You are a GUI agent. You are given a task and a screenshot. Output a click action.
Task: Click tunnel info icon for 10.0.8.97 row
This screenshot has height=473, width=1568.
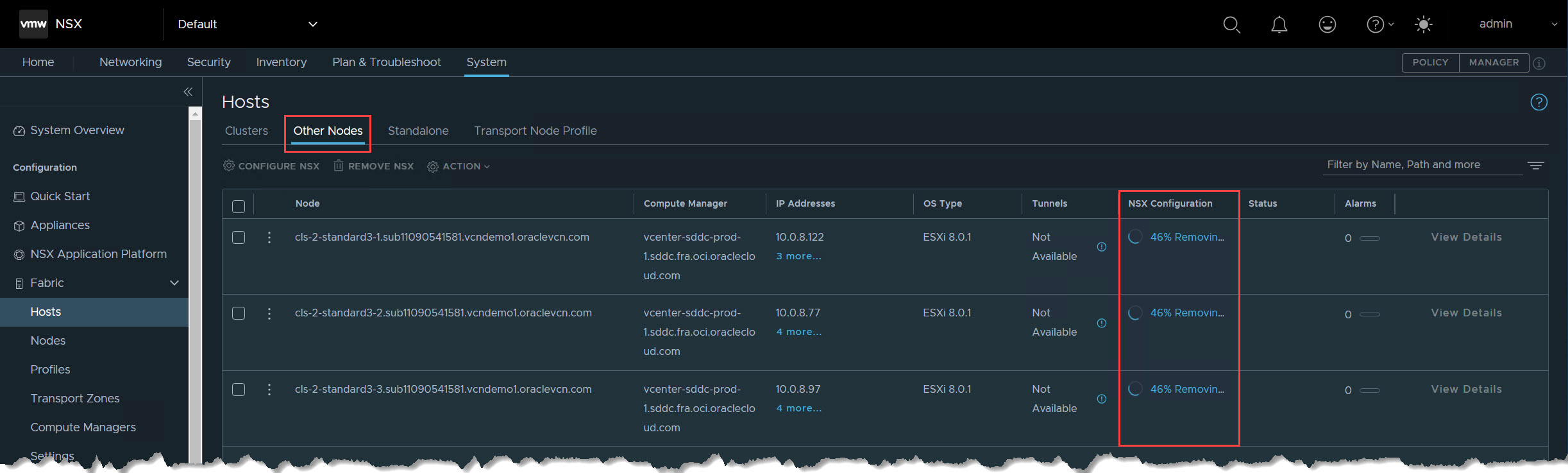pos(1102,399)
